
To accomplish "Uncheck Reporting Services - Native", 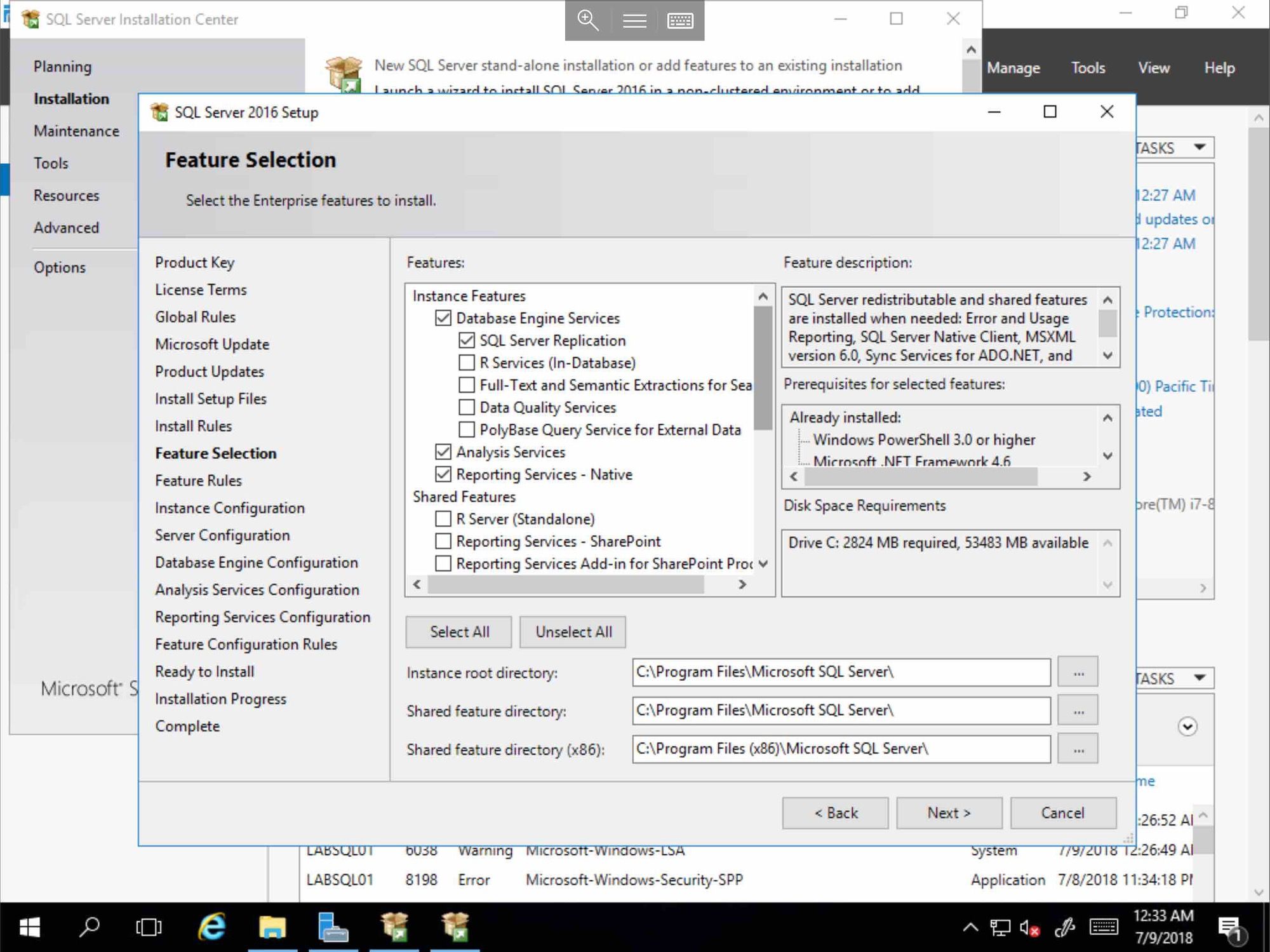I will coord(443,474).
